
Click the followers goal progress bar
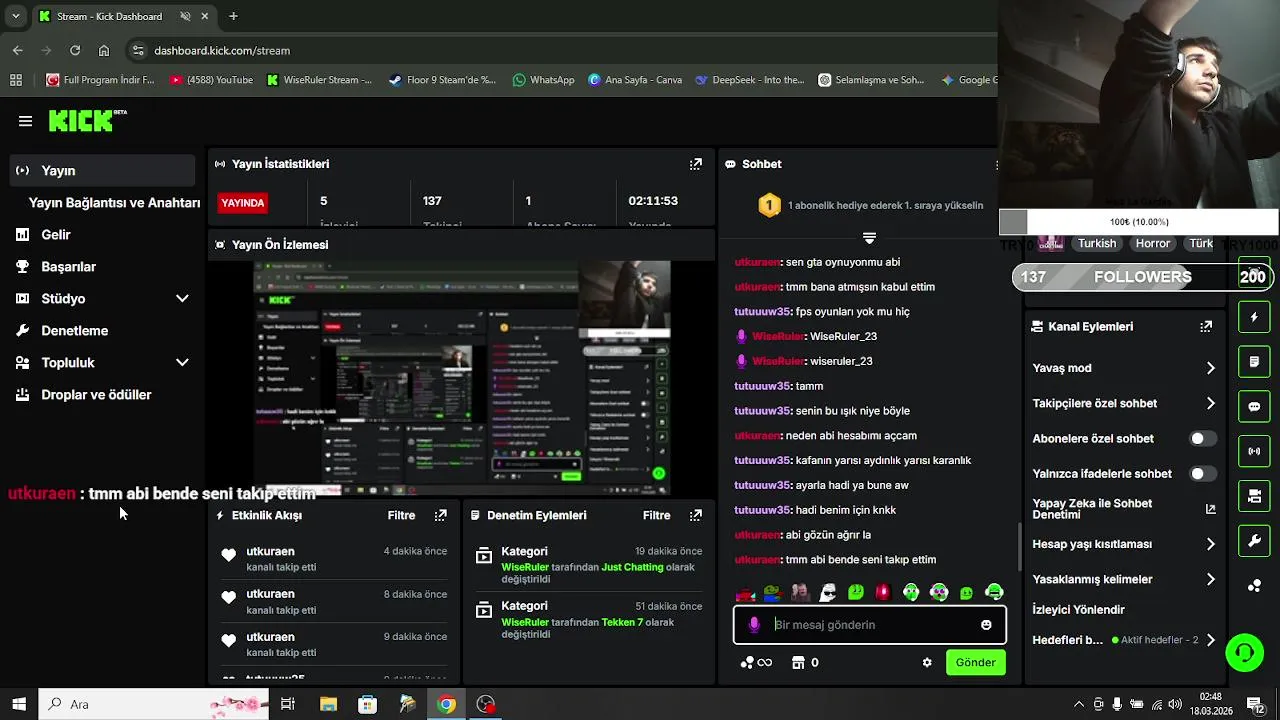(1141, 277)
